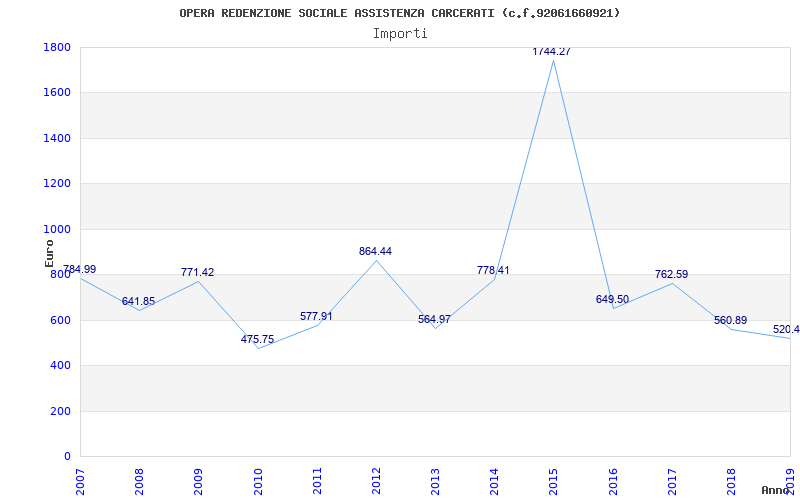
Task: Select the 1200 y-axis tick label
Action: tap(57, 184)
